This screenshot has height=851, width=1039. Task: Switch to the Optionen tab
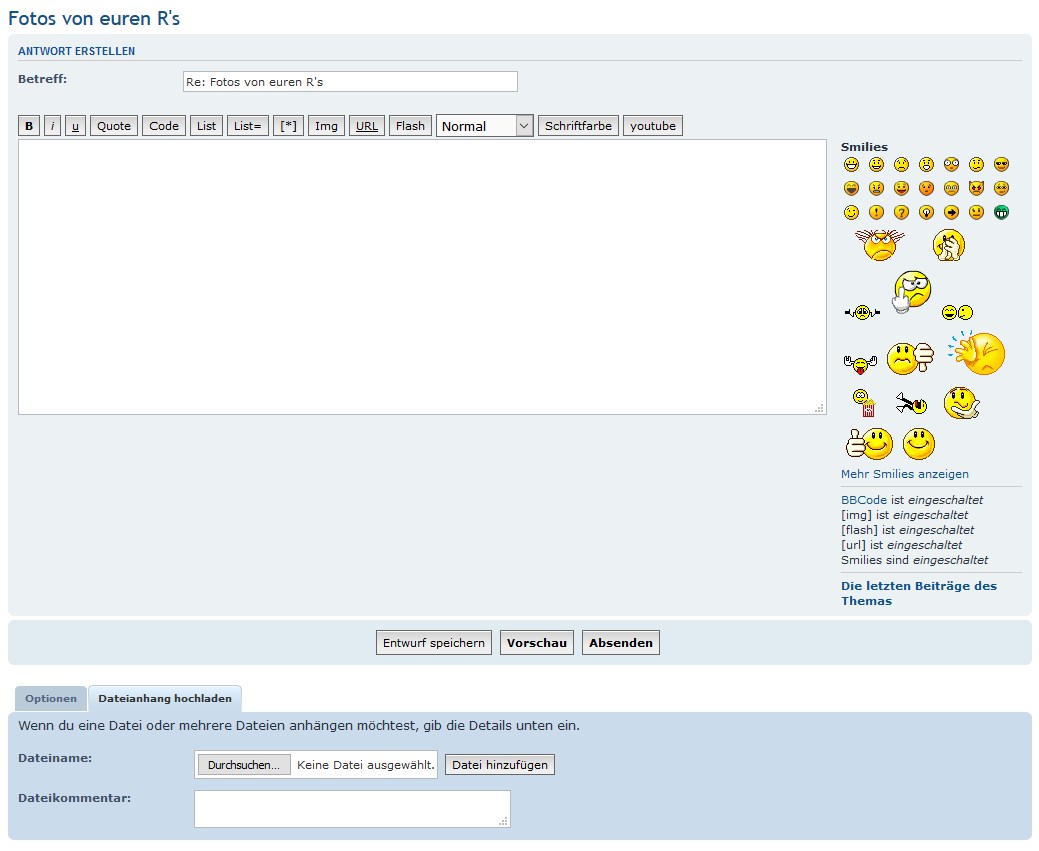point(51,699)
